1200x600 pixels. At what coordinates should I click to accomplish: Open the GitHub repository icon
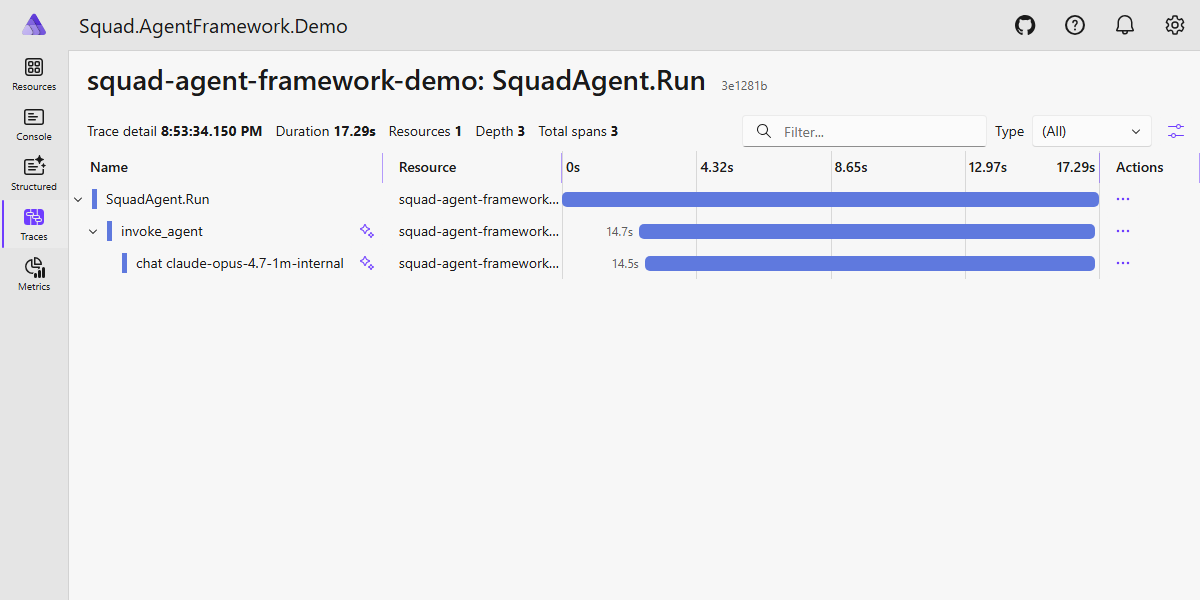point(1025,26)
